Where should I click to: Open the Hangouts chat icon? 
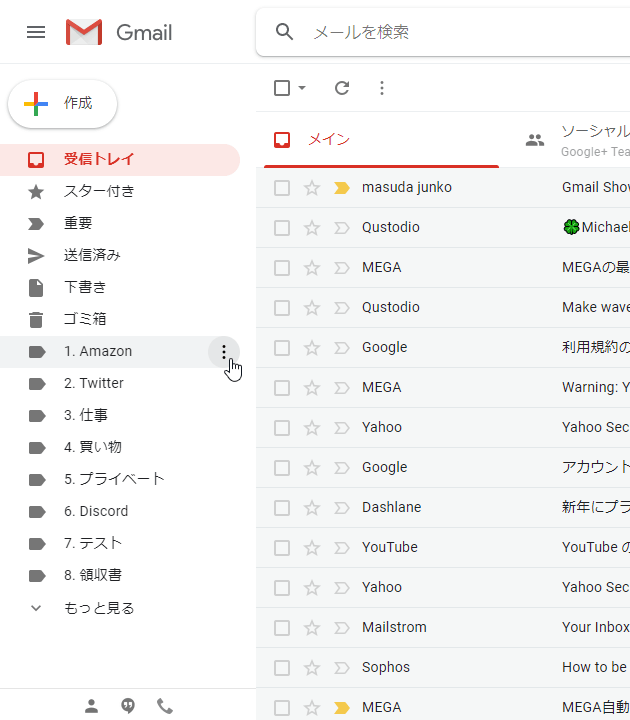coord(128,706)
